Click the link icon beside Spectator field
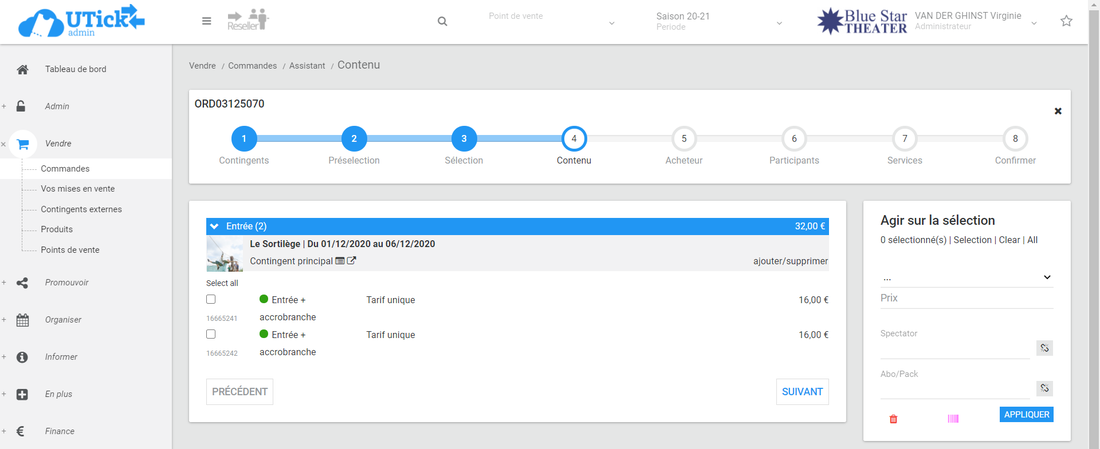 click(x=1044, y=348)
